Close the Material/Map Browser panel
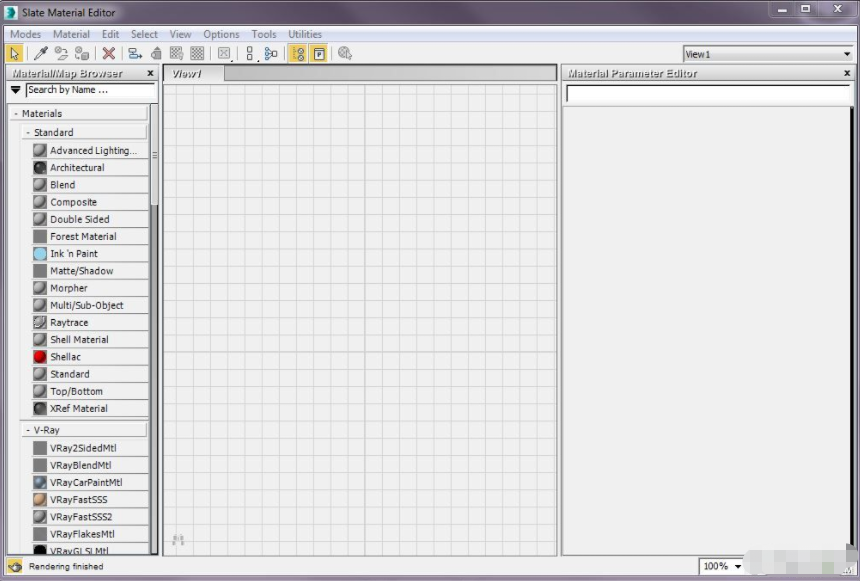Viewport: 860px width, 581px height. coord(150,73)
